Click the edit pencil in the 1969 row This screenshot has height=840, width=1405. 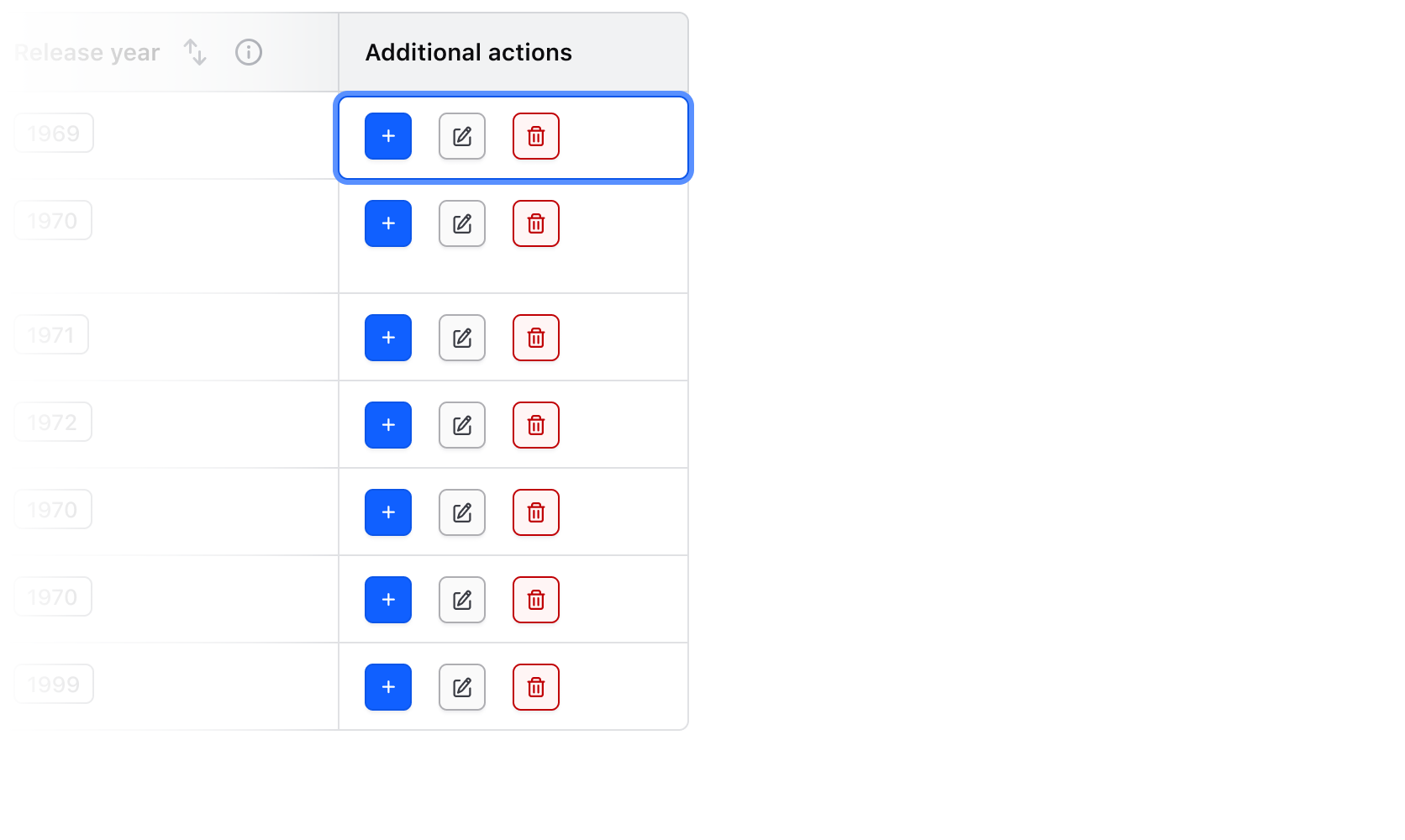pos(462,136)
